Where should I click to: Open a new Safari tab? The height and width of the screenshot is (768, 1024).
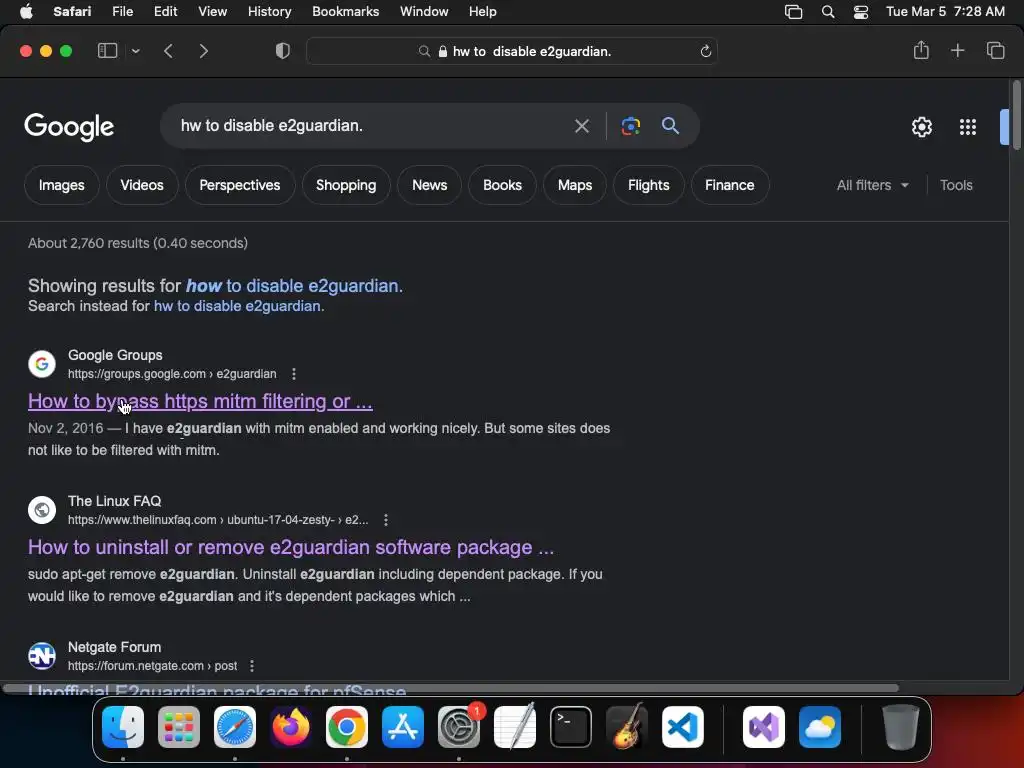point(957,50)
